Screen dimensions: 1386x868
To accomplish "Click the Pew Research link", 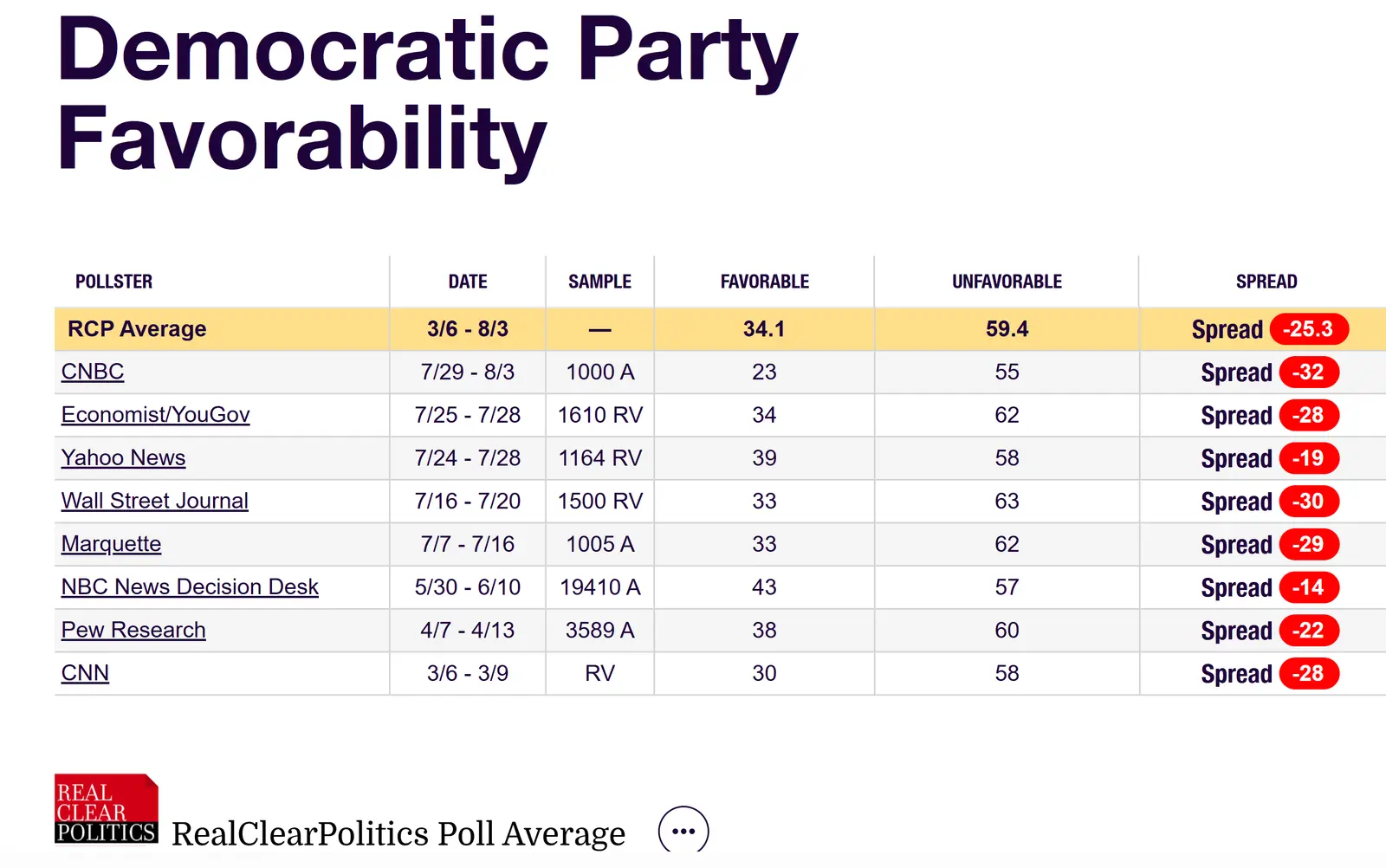I will (133, 630).
